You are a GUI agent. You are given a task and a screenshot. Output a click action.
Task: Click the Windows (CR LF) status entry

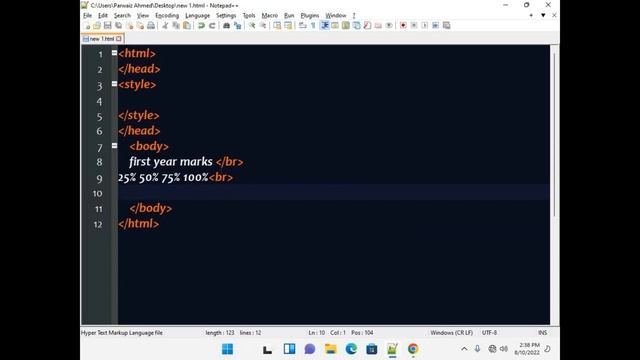tap(451, 333)
